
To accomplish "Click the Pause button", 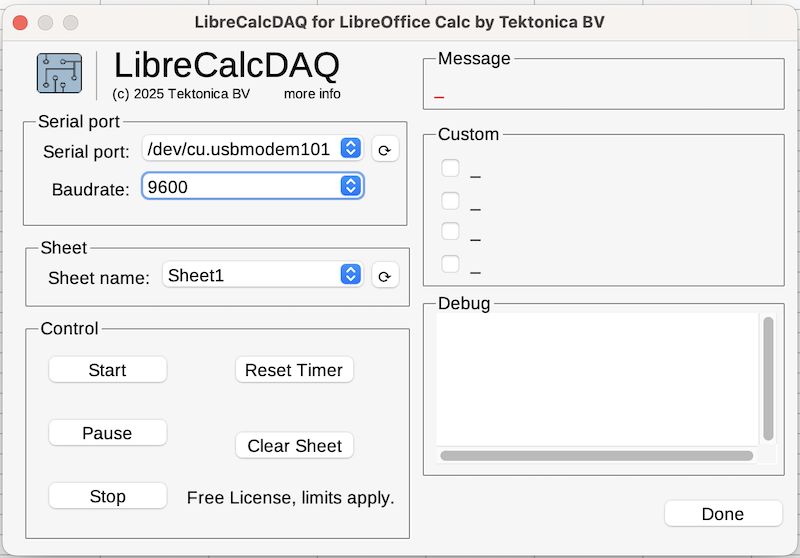I will [x=108, y=433].
